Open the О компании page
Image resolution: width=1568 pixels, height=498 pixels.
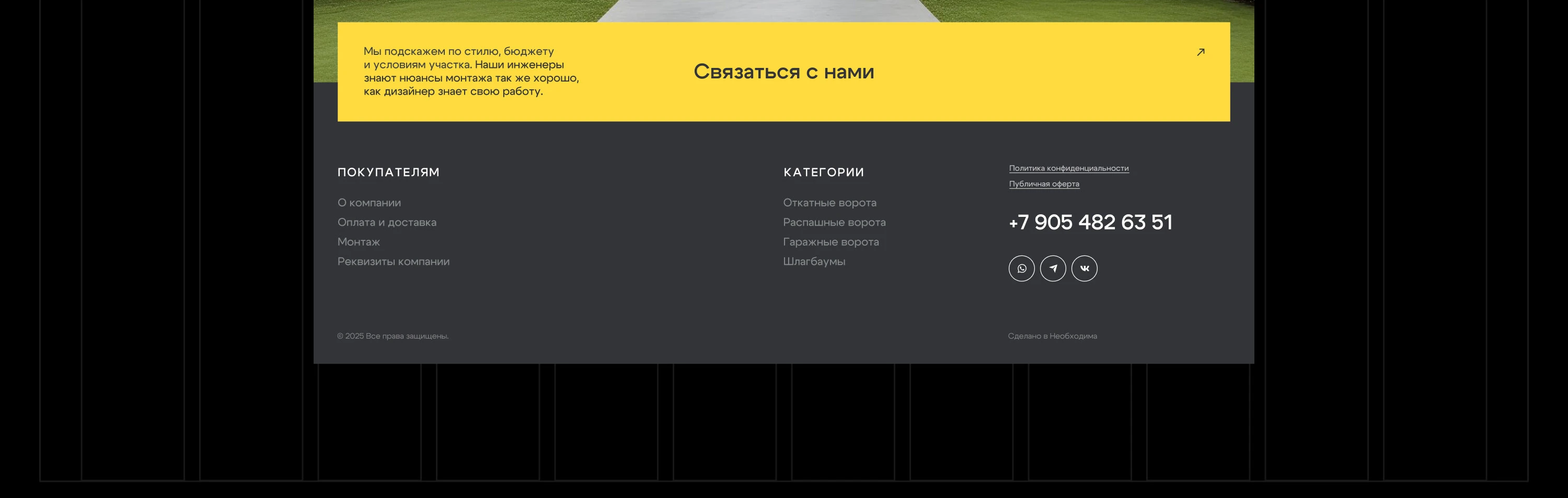tap(370, 203)
